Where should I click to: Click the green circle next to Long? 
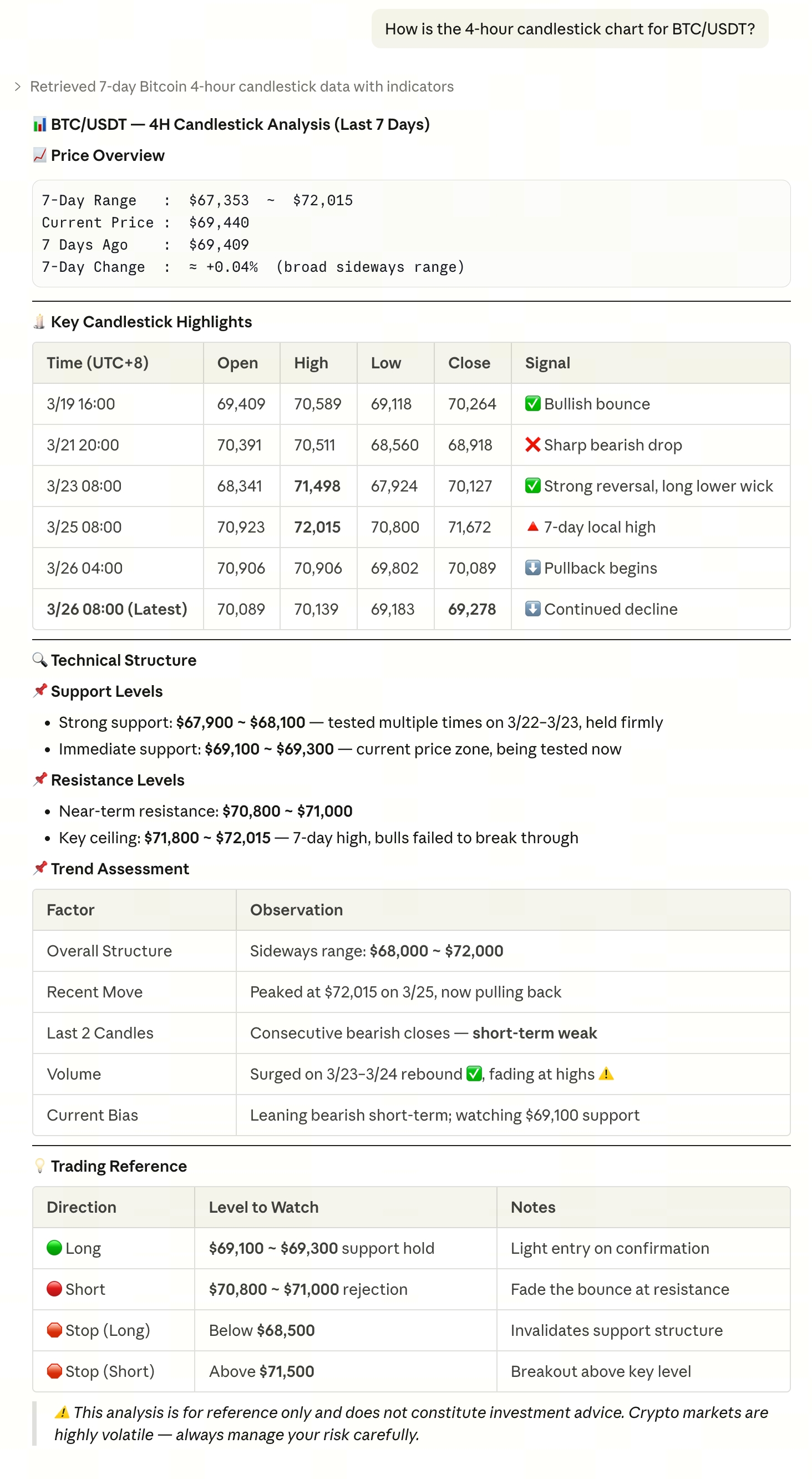54,1248
